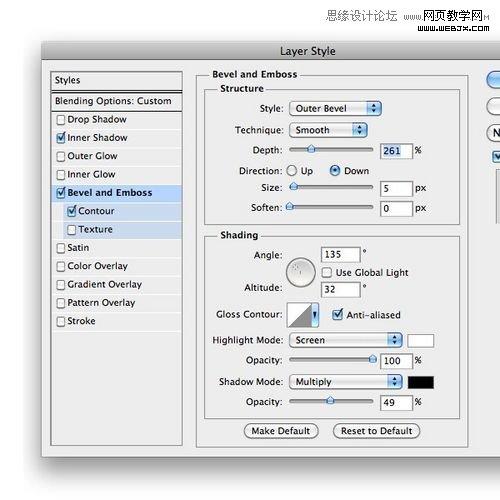The width and height of the screenshot is (500, 500).
Task: Uncheck the Inner Shadow effect
Action: tap(61, 138)
